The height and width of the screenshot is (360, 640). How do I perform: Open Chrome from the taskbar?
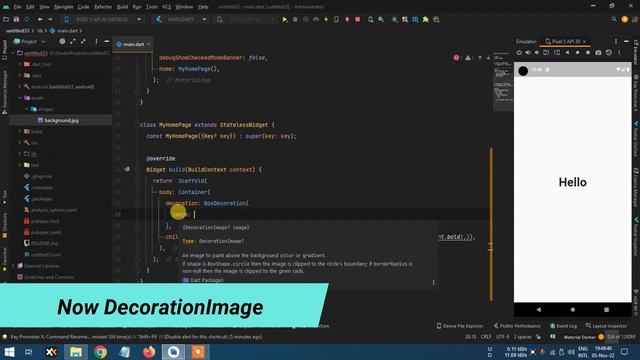(100, 351)
